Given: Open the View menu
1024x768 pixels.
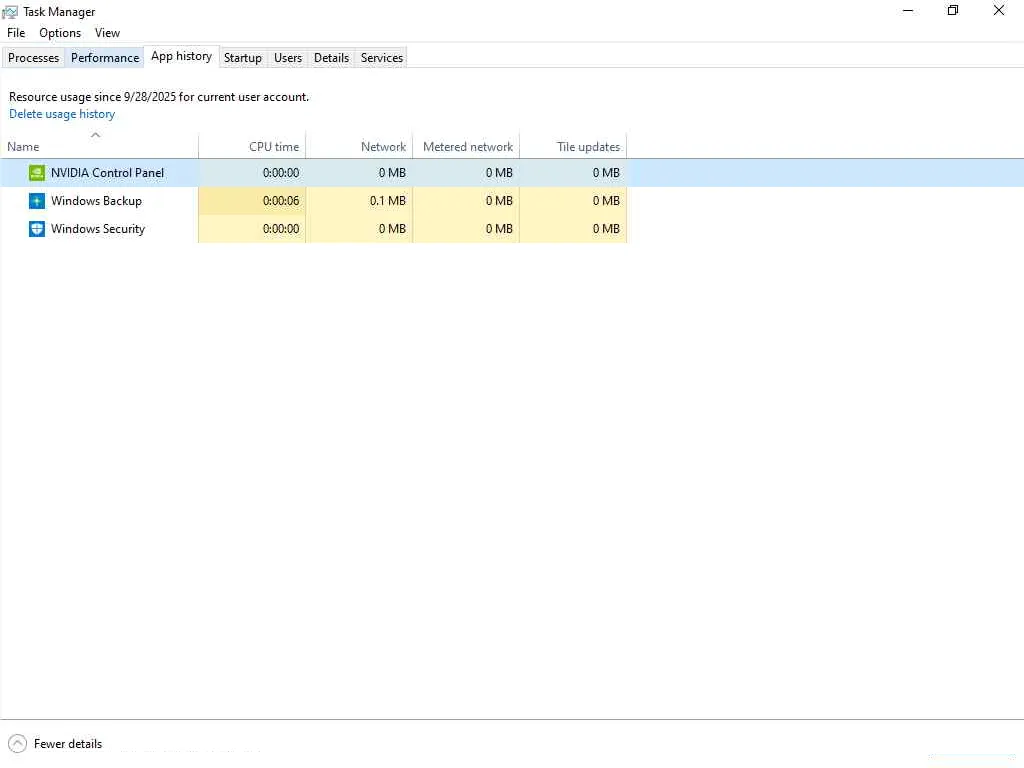Looking at the screenshot, I should [107, 33].
